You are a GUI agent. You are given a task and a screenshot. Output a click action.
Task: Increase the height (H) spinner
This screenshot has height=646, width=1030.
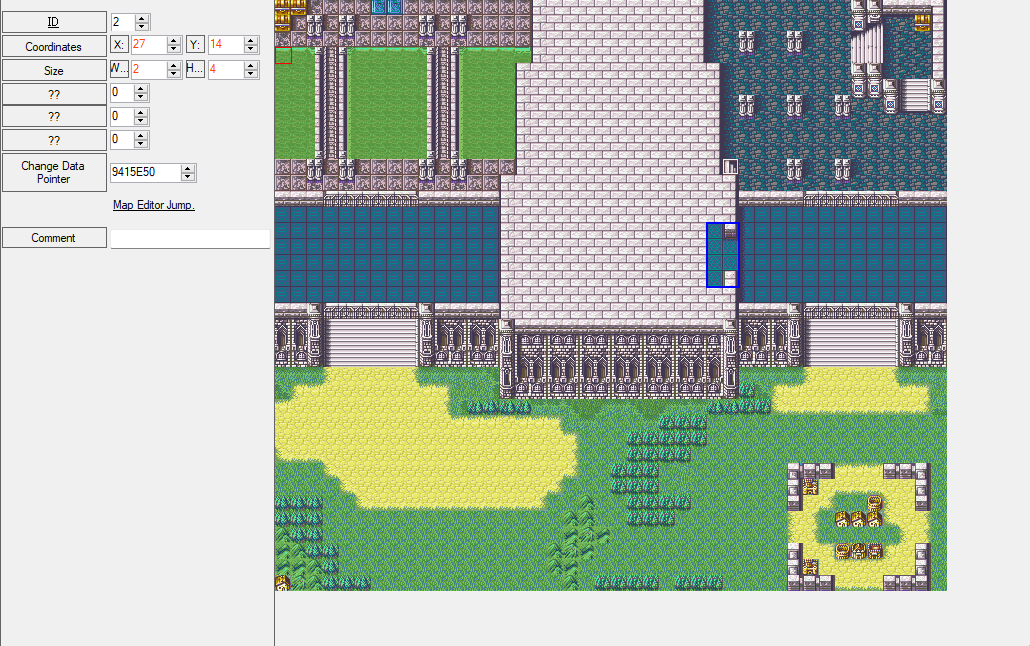pyautogui.click(x=250, y=65)
